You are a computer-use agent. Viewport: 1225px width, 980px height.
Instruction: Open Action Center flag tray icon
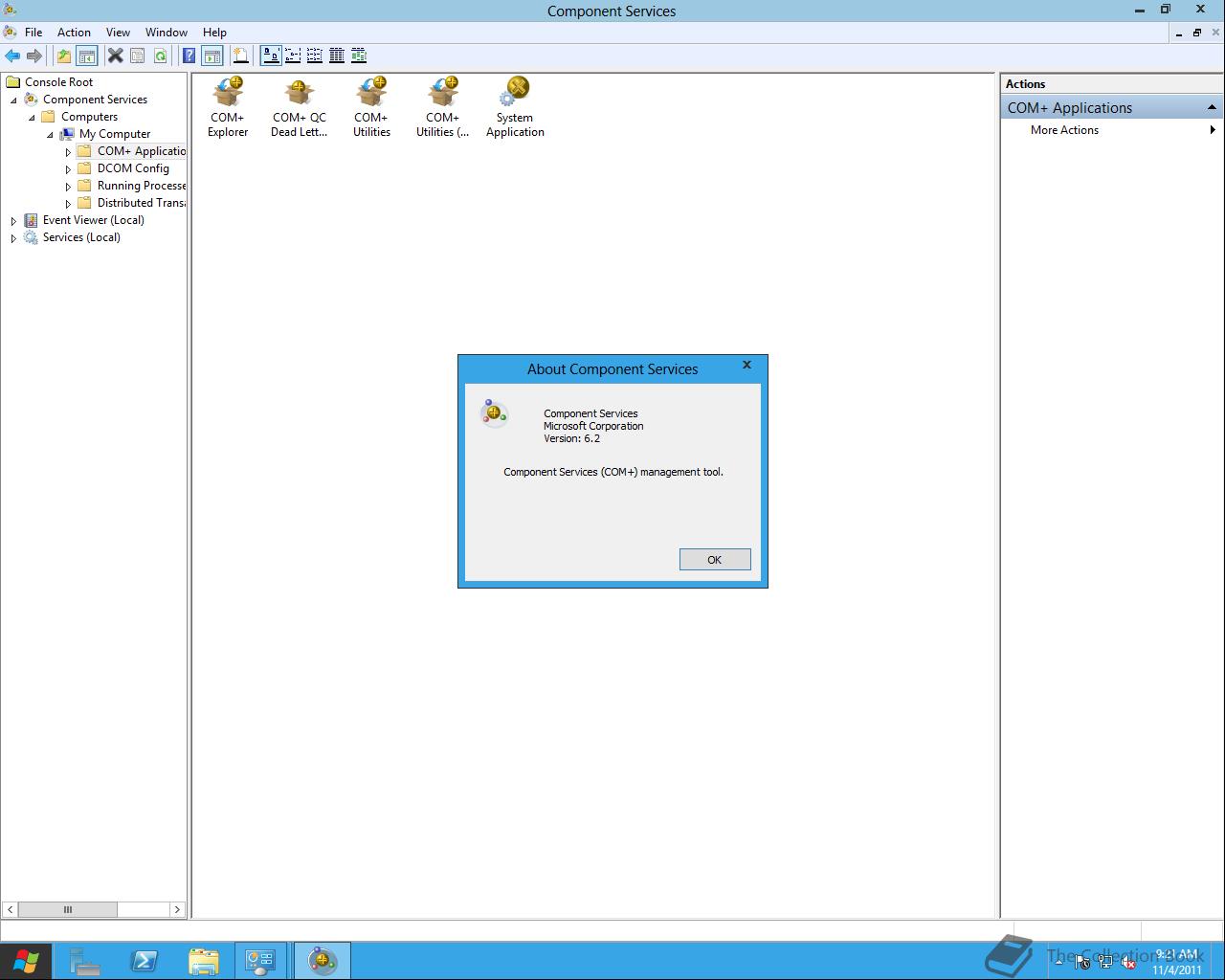click(1082, 964)
